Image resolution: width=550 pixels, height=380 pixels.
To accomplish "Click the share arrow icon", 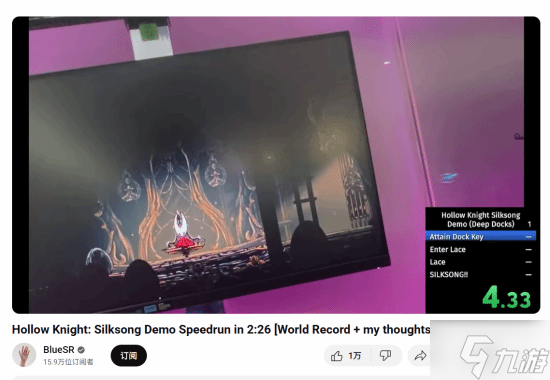I will (x=420, y=356).
